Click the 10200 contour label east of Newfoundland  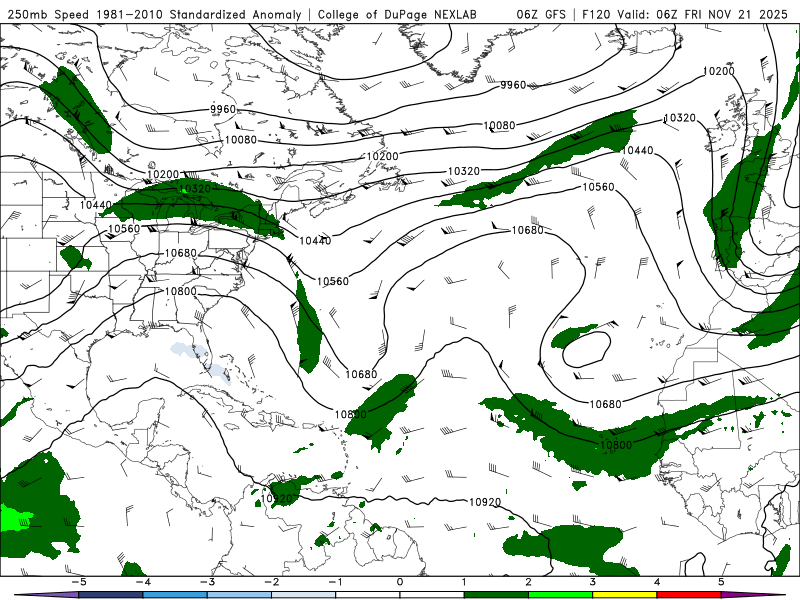382,156
